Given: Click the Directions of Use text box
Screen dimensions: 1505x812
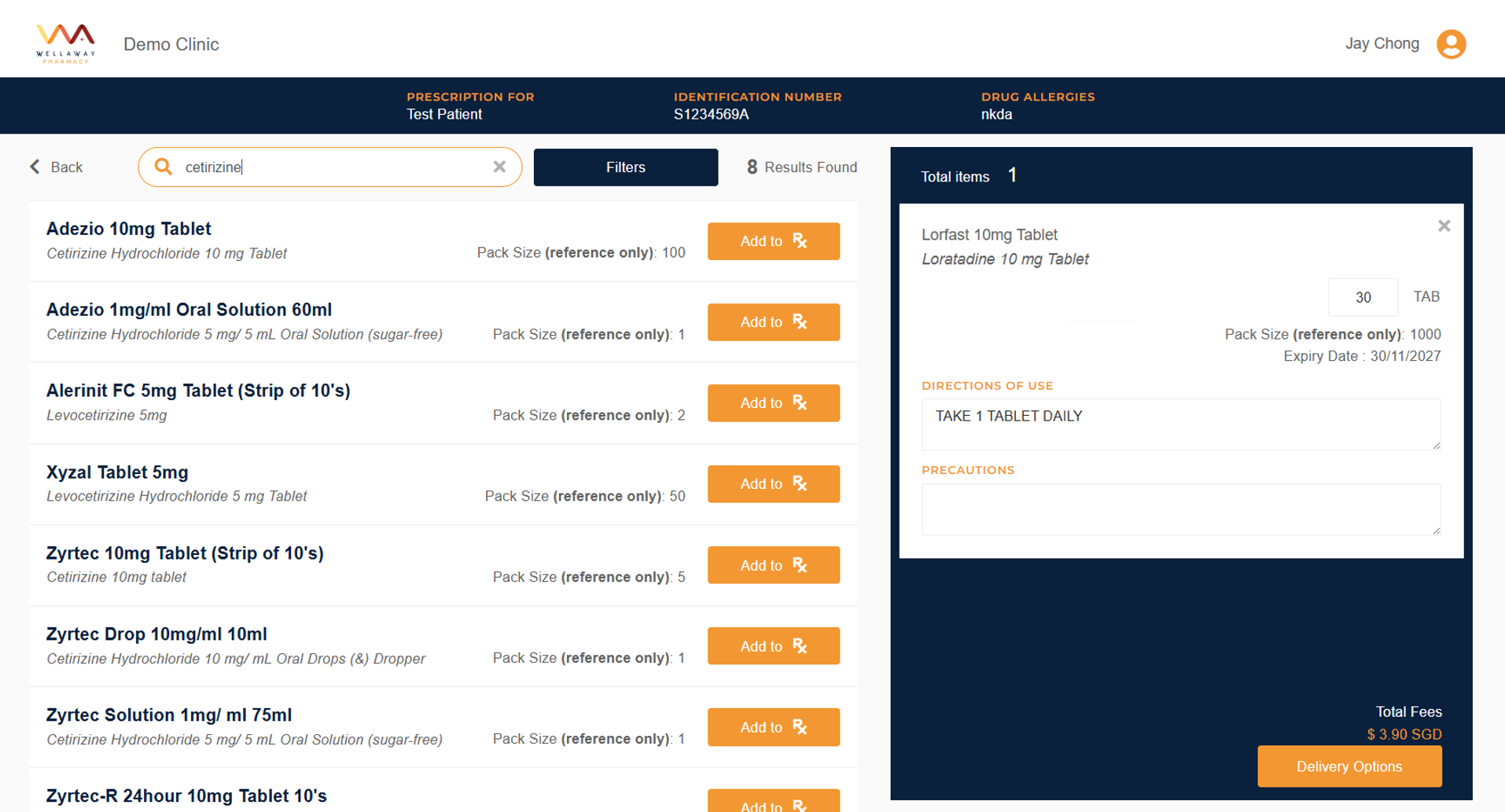Looking at the screenshot, I should (1181, 424).
